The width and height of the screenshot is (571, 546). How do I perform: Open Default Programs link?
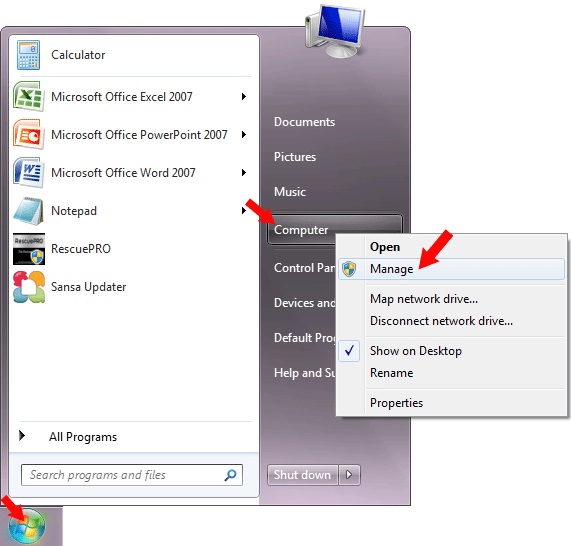click(304, 338)
